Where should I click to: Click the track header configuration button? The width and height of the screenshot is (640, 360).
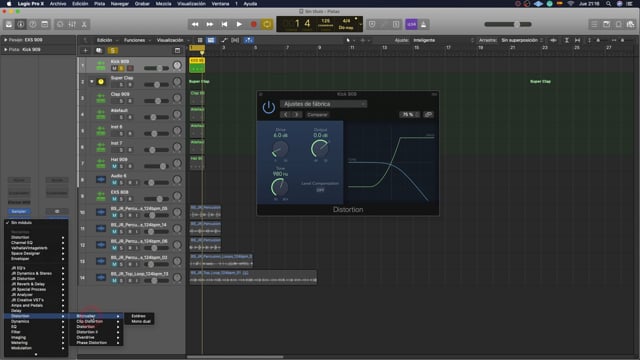(x=178, y=51)
